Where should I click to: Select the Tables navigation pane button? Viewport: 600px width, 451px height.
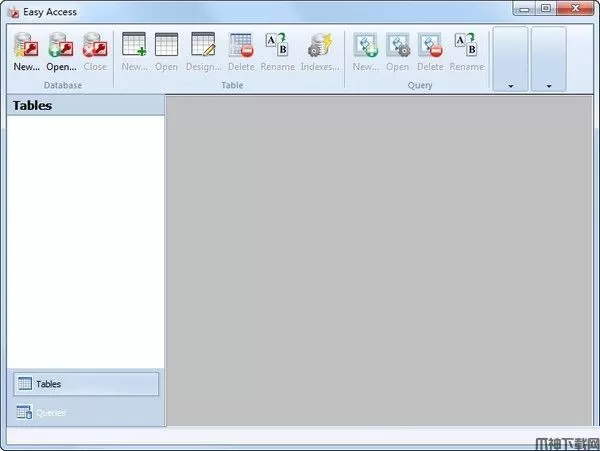[86, 384]
